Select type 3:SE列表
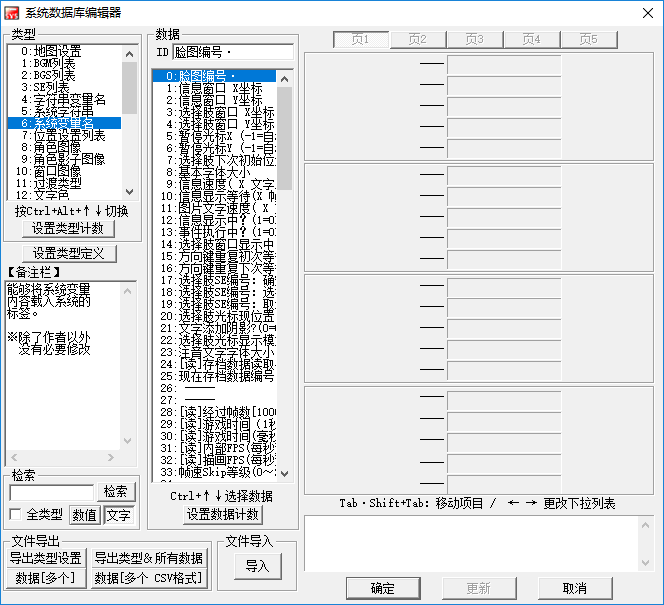This screenshot has width=664, height=605. (x=64, y=87)
